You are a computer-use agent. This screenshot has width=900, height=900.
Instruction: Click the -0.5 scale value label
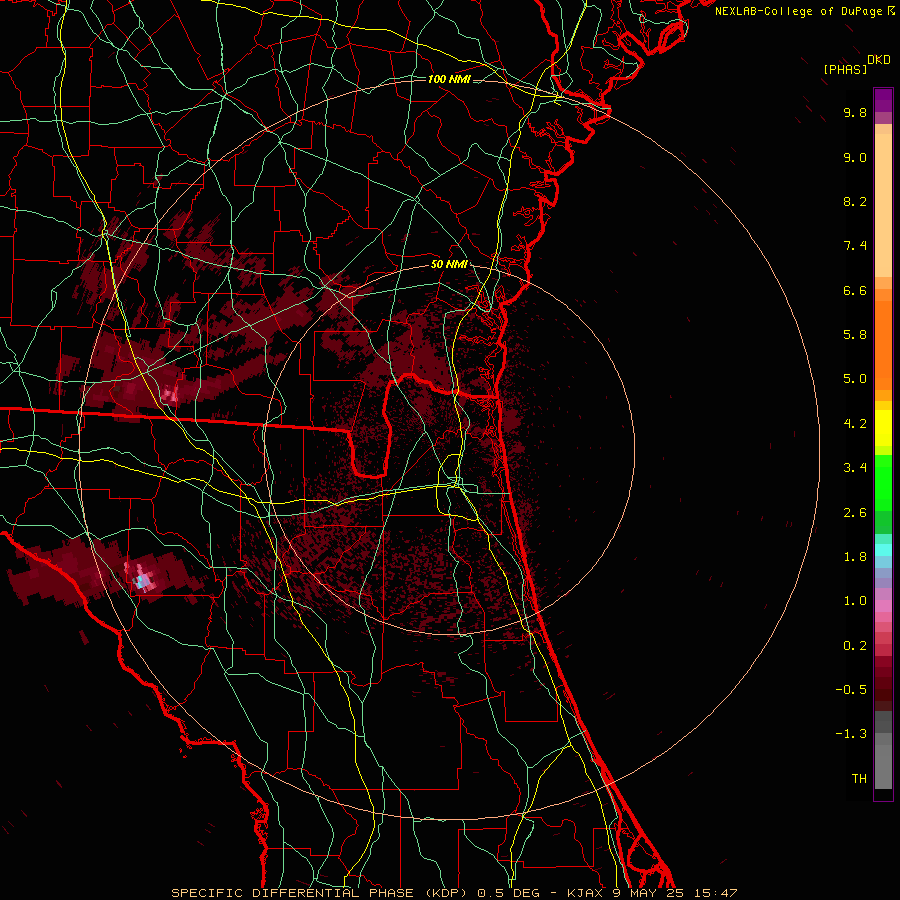(851, 690)
